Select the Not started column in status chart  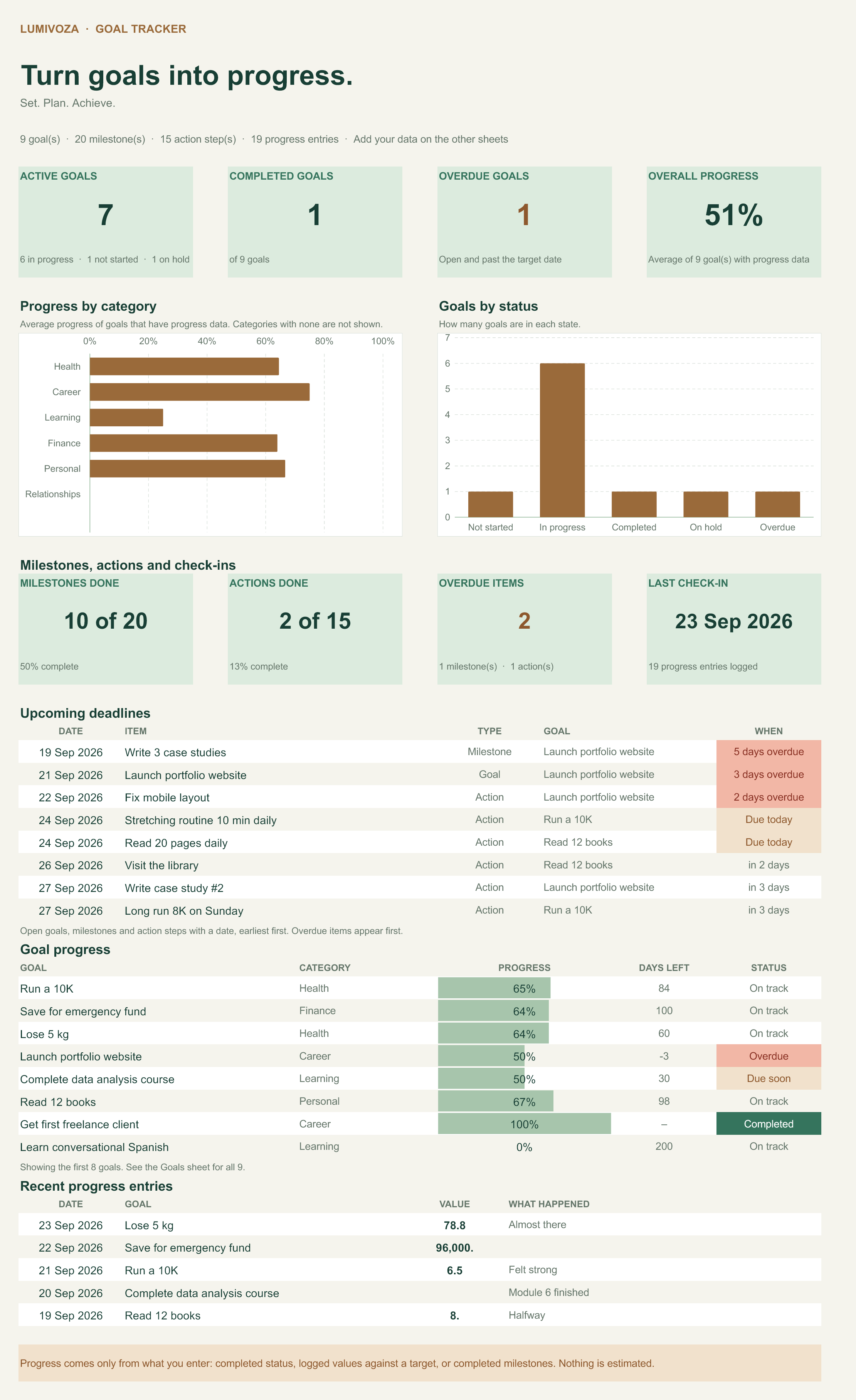pyautogui.click(x=491, y=505)
